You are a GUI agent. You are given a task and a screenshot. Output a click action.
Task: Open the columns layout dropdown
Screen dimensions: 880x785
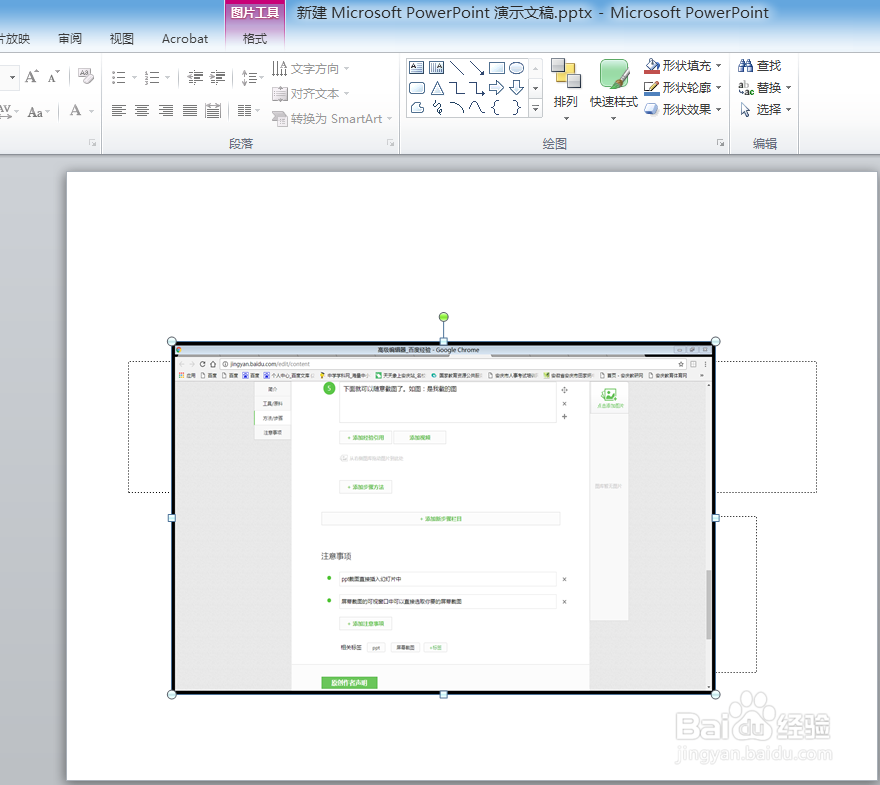248,111
